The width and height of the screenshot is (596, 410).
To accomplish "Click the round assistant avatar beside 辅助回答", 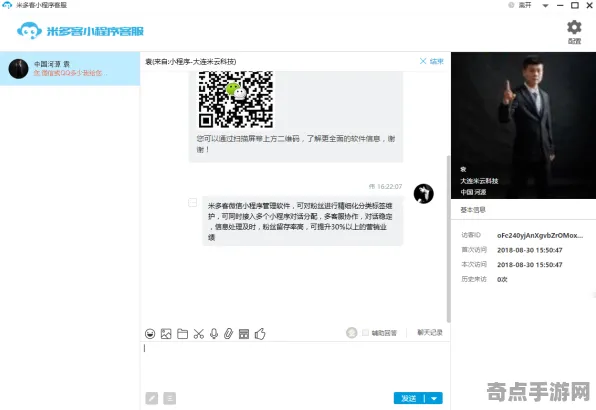I will [x=352, y=333].
